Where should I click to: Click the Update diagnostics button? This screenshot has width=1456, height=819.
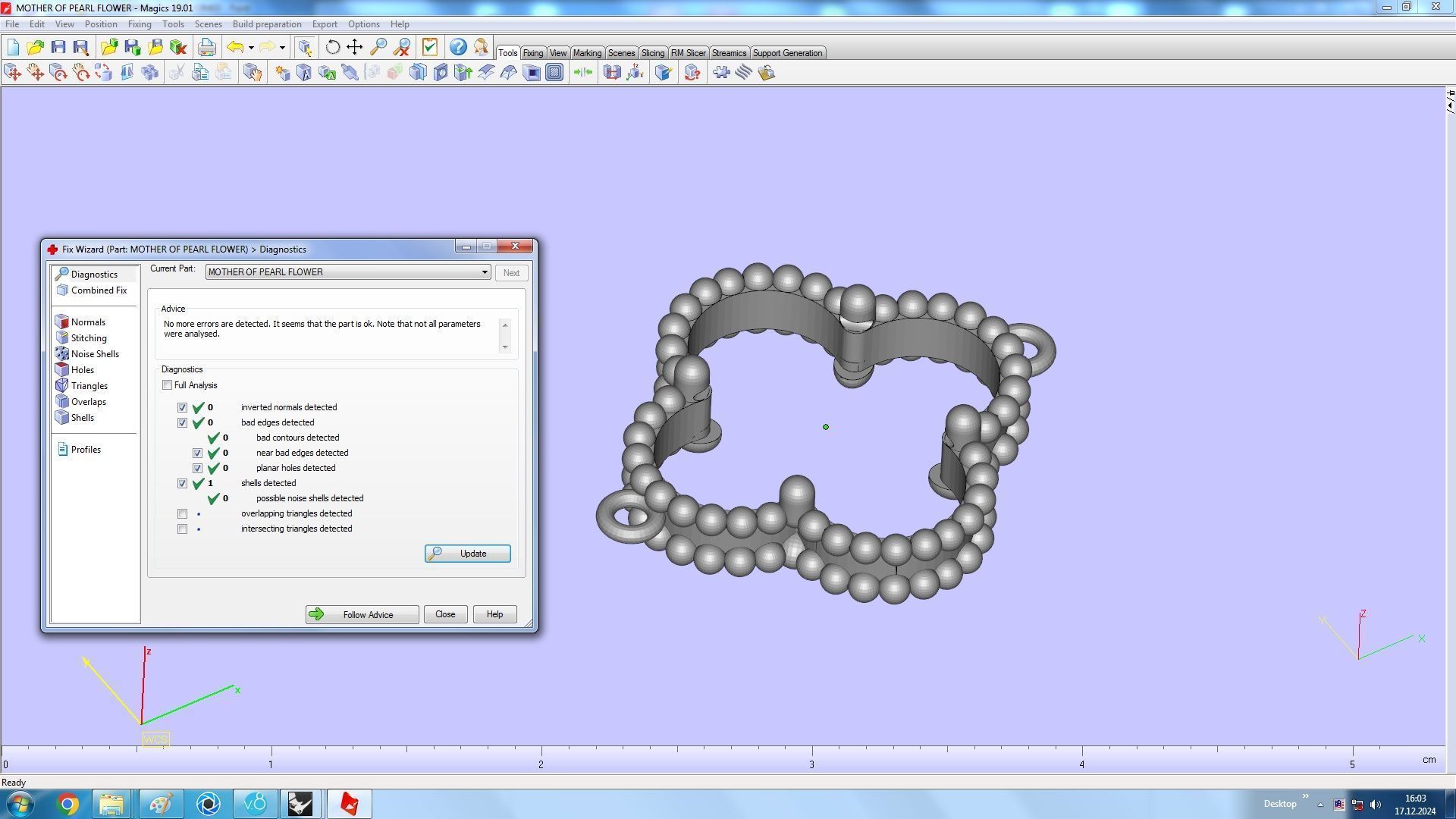467,554
